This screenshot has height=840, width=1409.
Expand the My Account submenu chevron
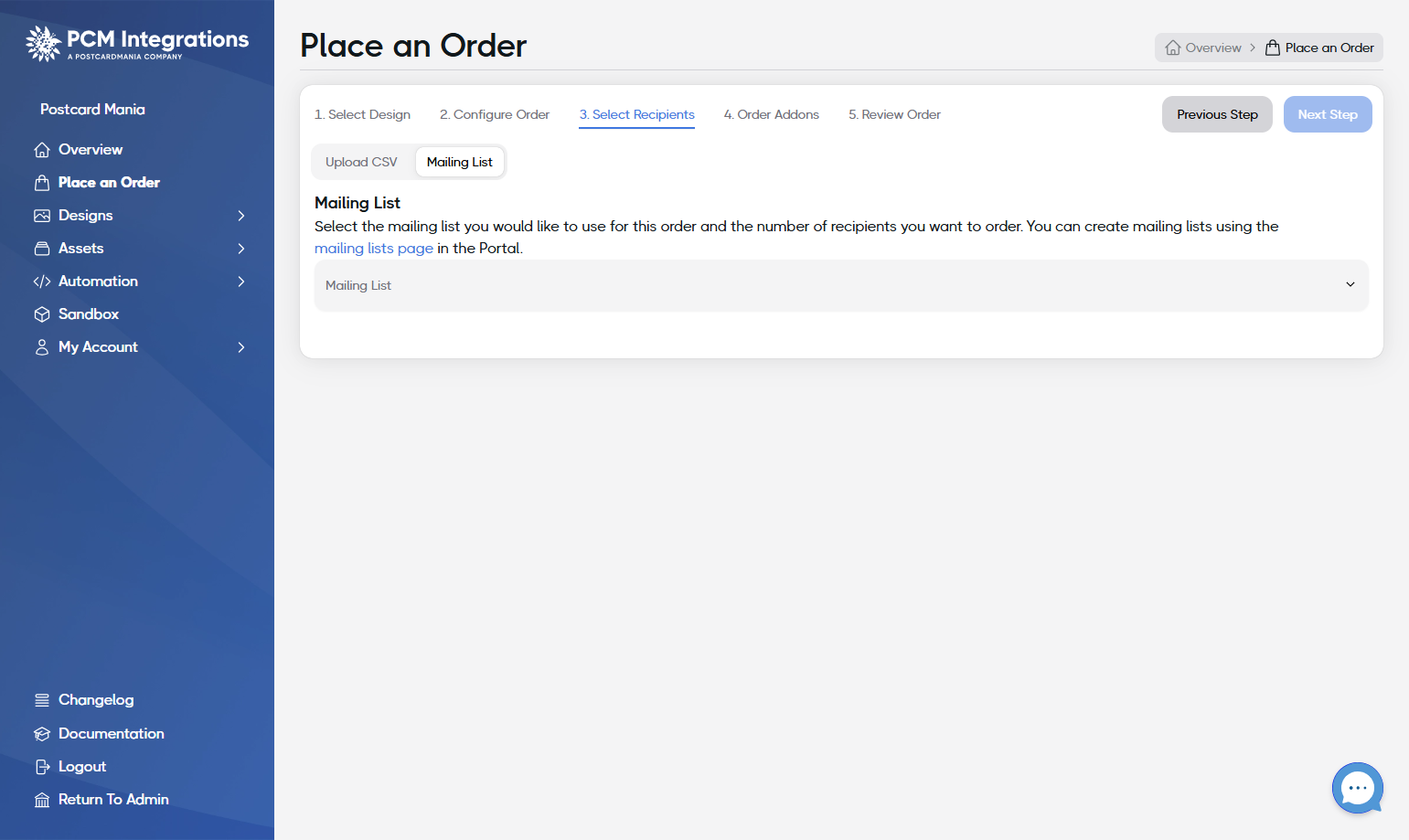pos(241,347)
